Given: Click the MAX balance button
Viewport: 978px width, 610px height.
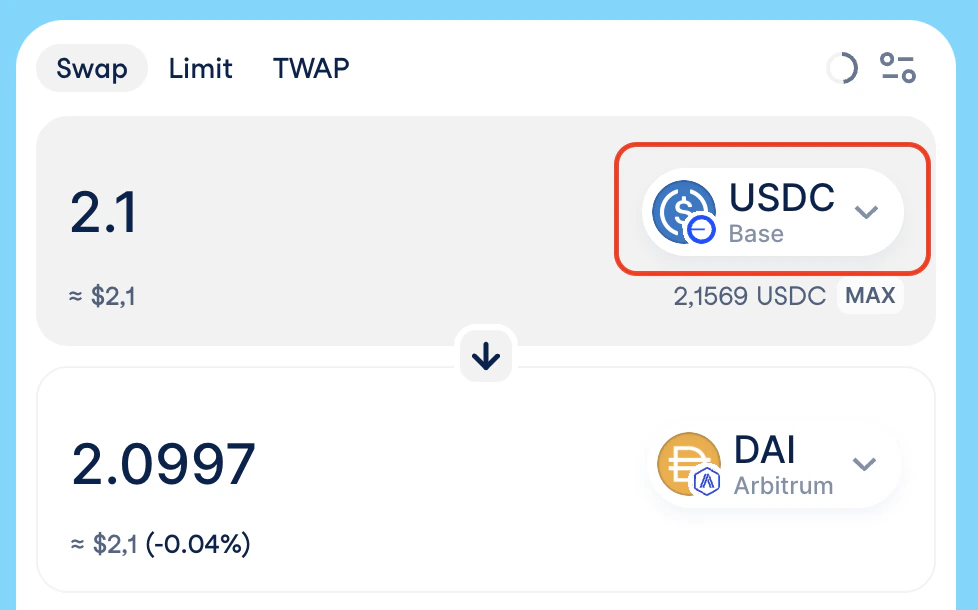Looking at the screenshot, I should point(870,295).
